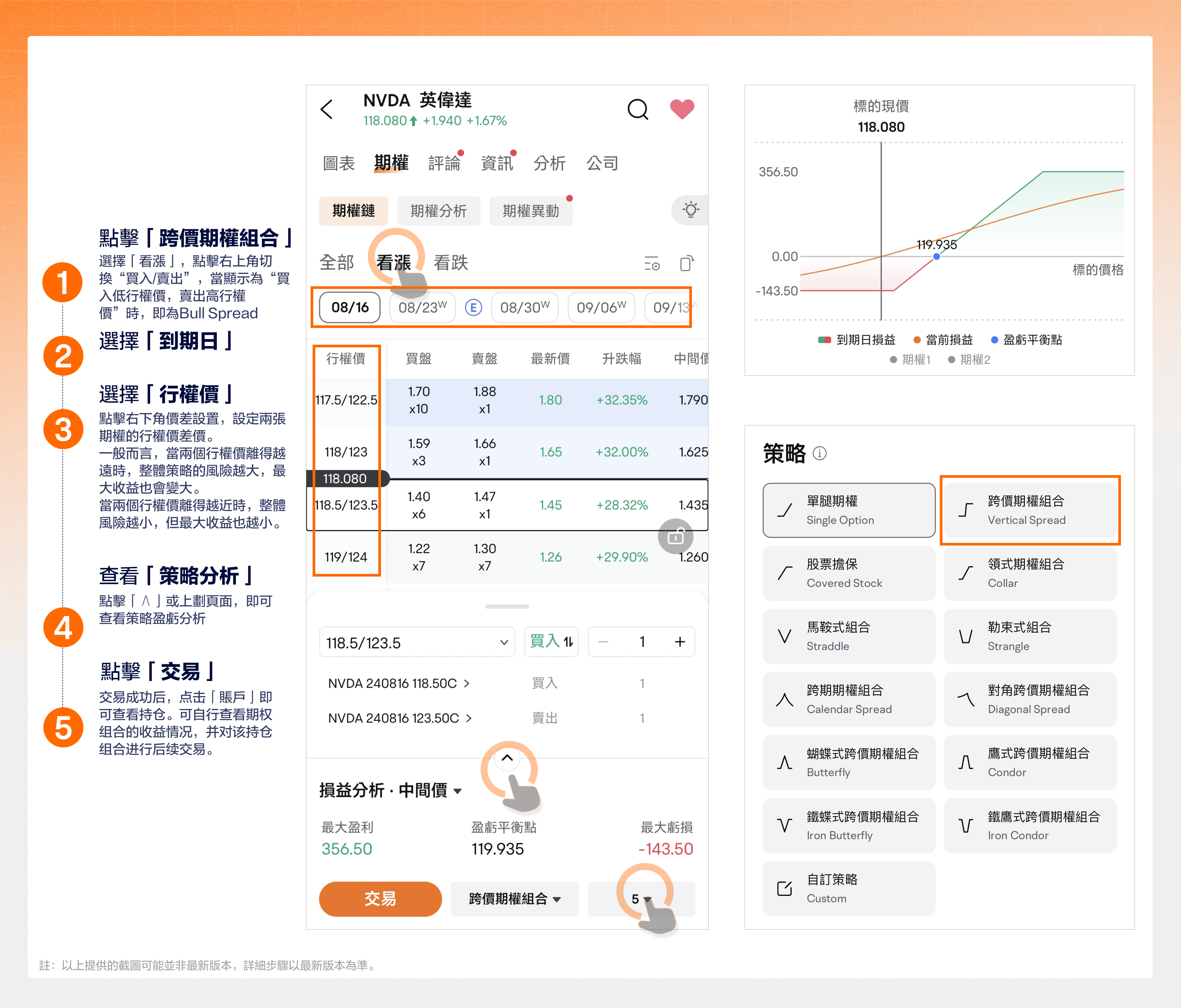Viewport: 1181px width, 1008px height.
Task: Choose the 08/23 weekly expiry
Action: pos(422,308)
